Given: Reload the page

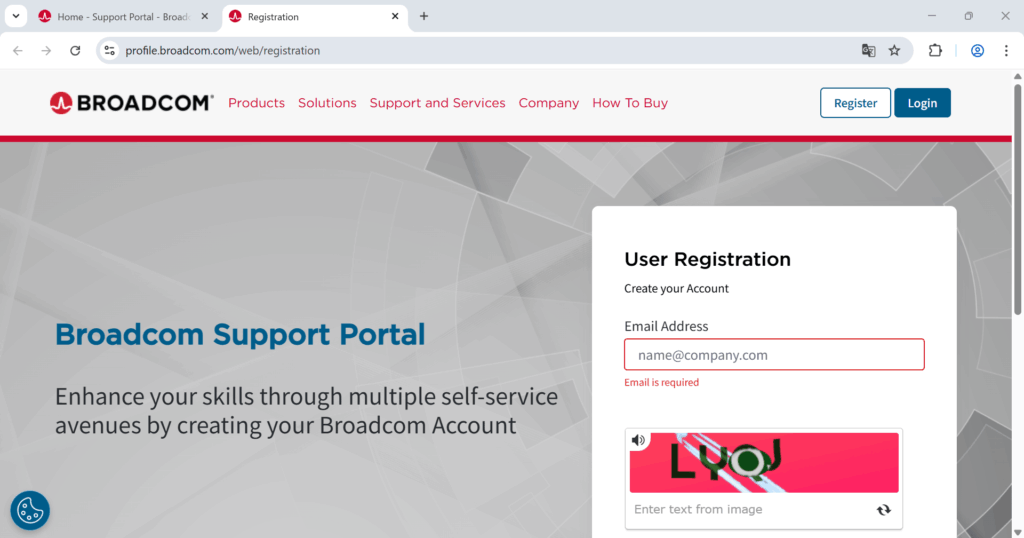Looking at the screenshot, I should pos(75,50).
